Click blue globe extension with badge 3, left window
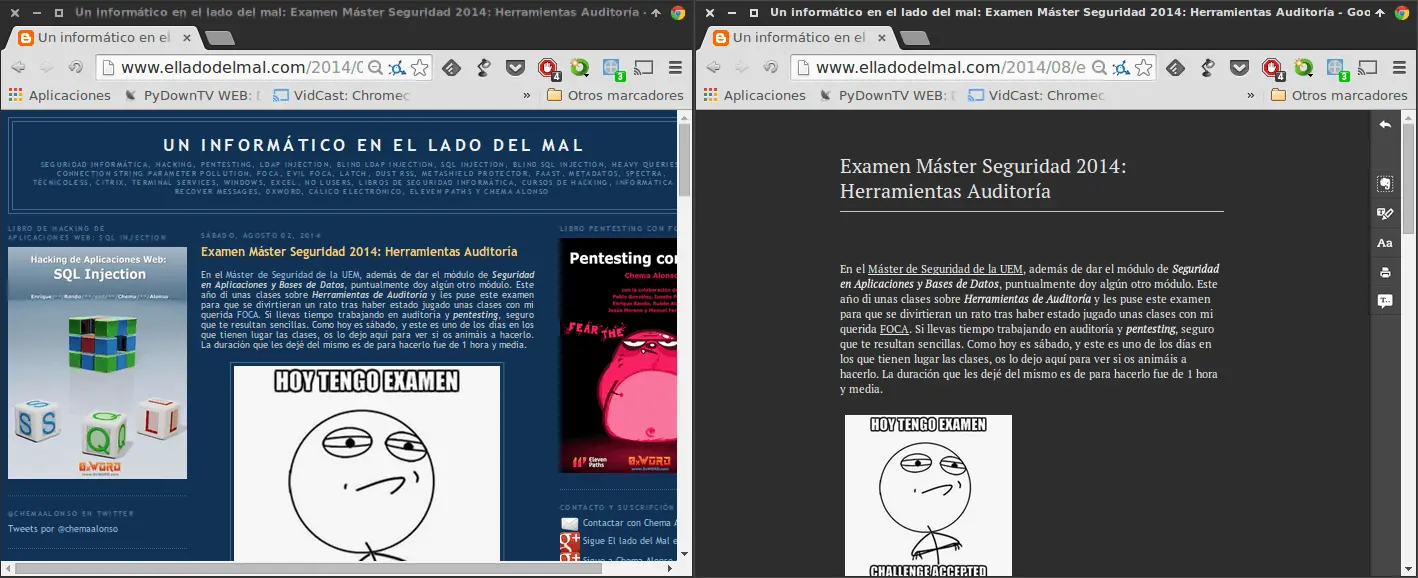The height and width of the screenshot is (578, 1418). click(613, 68)
